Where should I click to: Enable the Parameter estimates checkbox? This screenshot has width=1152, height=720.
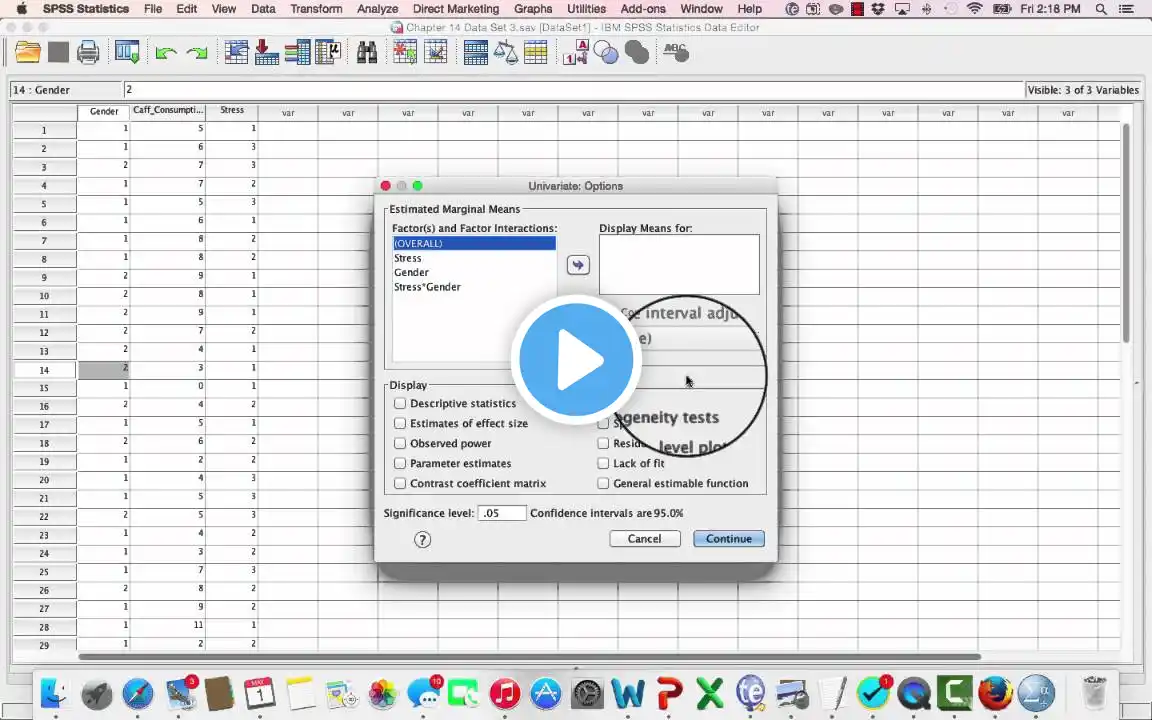point(400,464)
